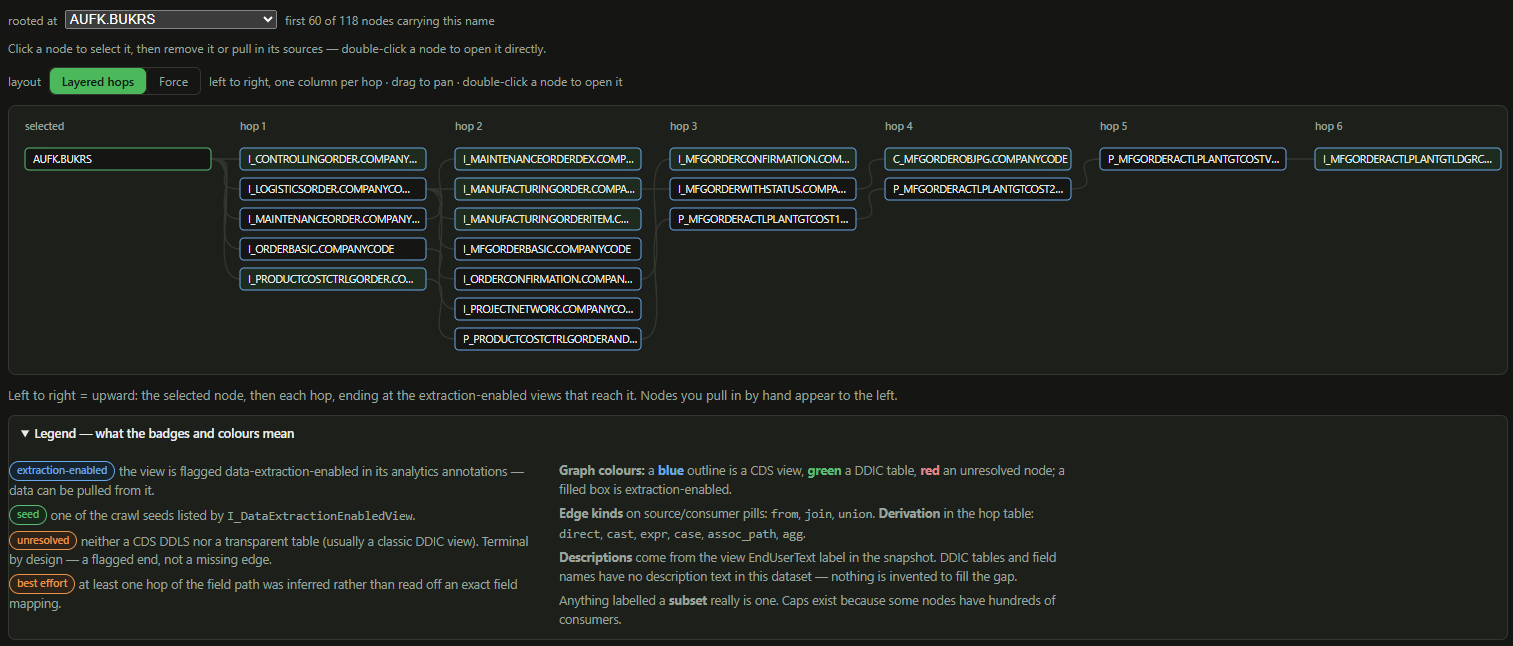The image size is (1513, 646).
Task: Click the 'best effort' legend badge
Action: (42, 583)
